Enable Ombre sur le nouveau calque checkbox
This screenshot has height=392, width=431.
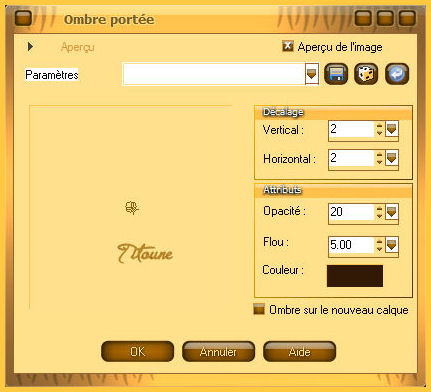pos(259,309)
